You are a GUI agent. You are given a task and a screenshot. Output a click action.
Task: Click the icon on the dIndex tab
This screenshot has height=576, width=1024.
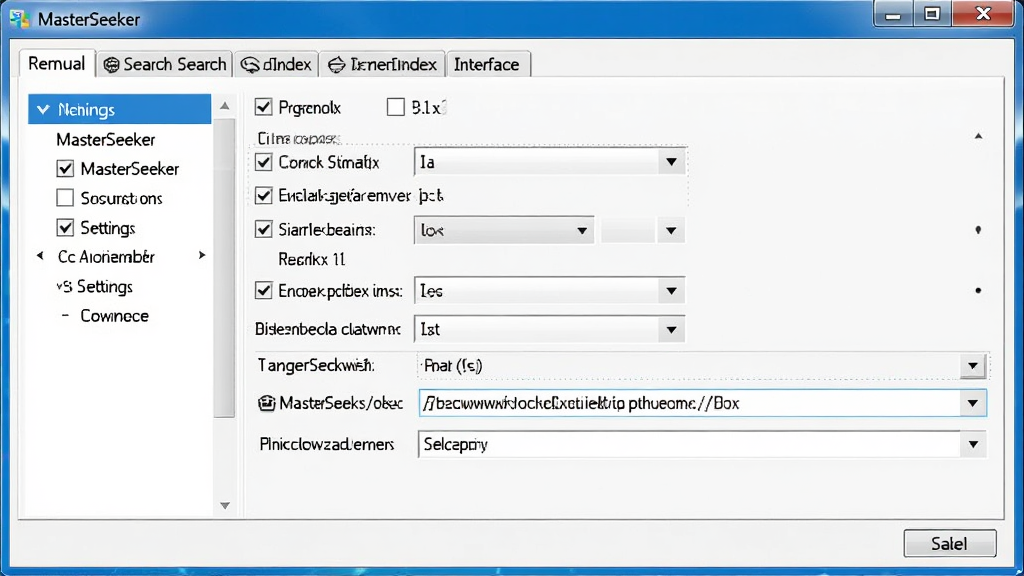(x=250, y=65)
